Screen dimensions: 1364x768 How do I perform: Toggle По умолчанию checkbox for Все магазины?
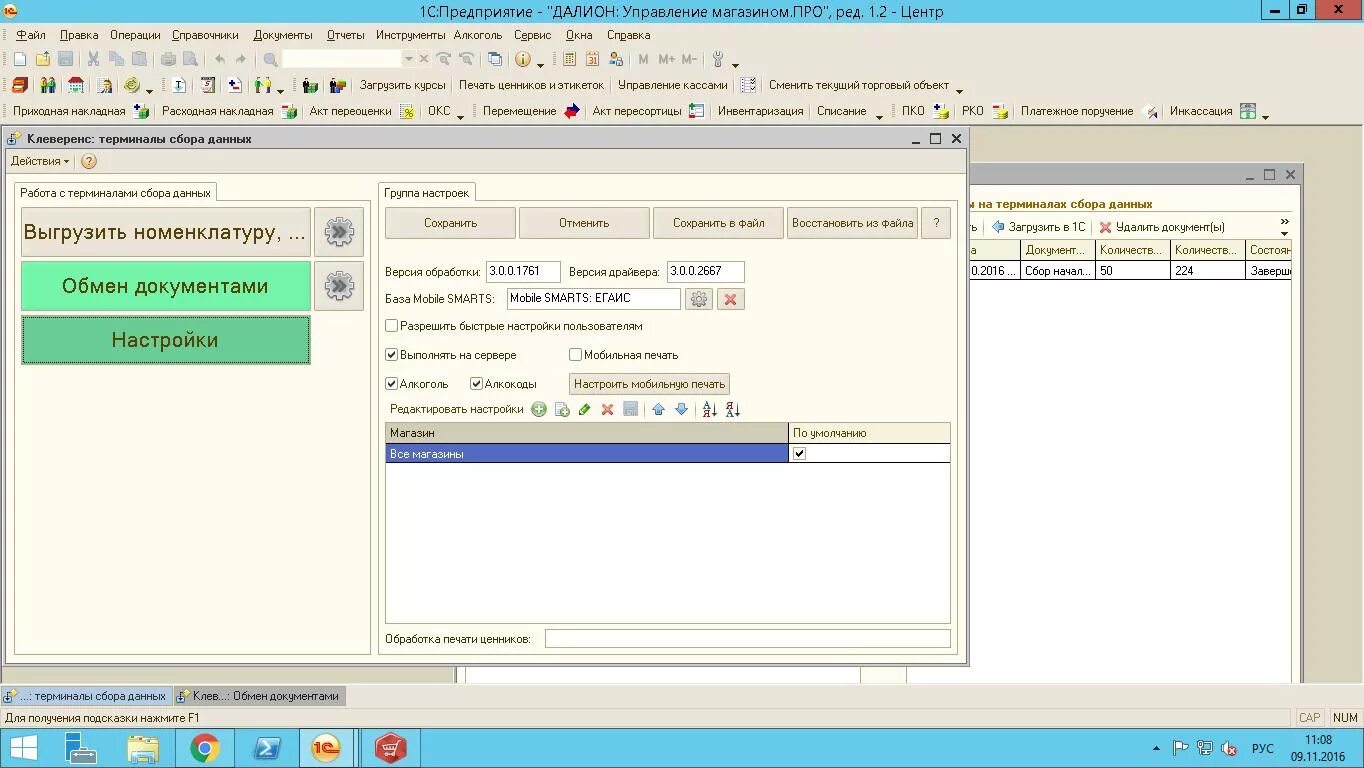[x=799, y=454]
